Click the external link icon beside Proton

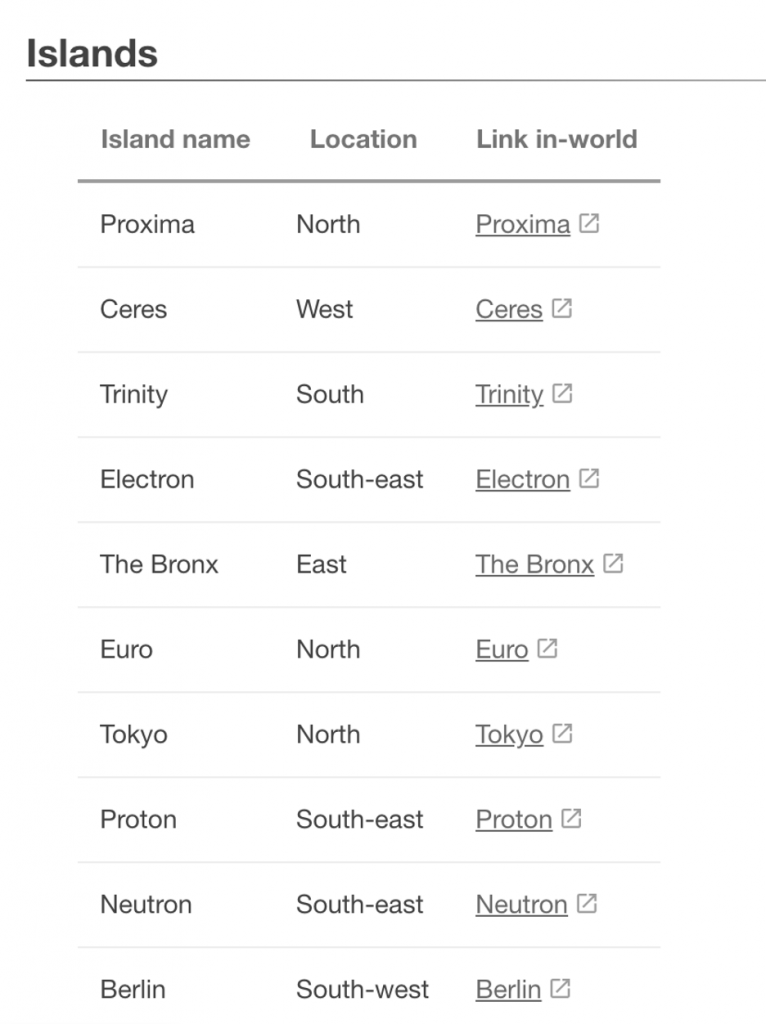point(571,818)
